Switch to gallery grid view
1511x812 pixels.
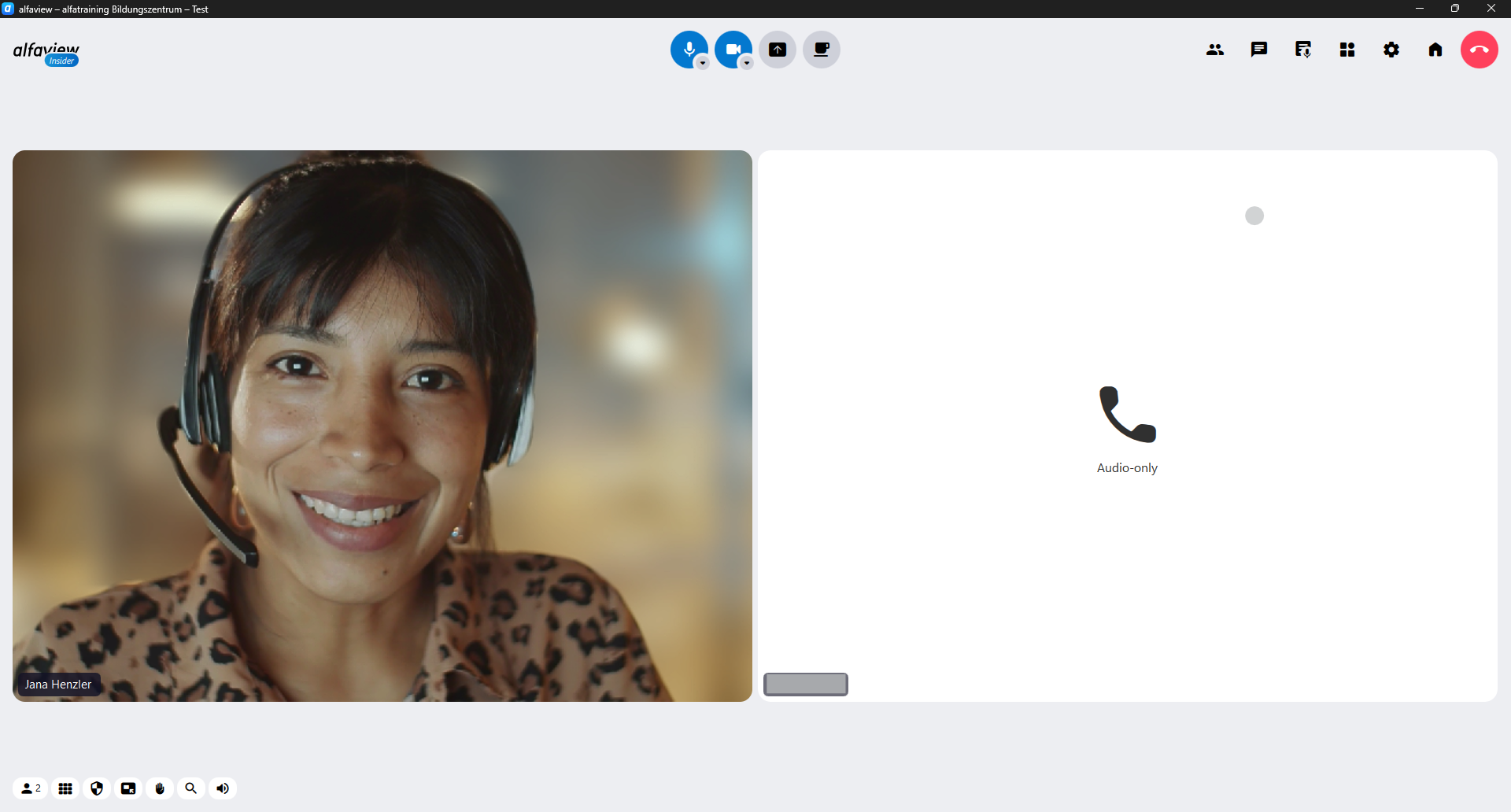(x=65, y=788)
